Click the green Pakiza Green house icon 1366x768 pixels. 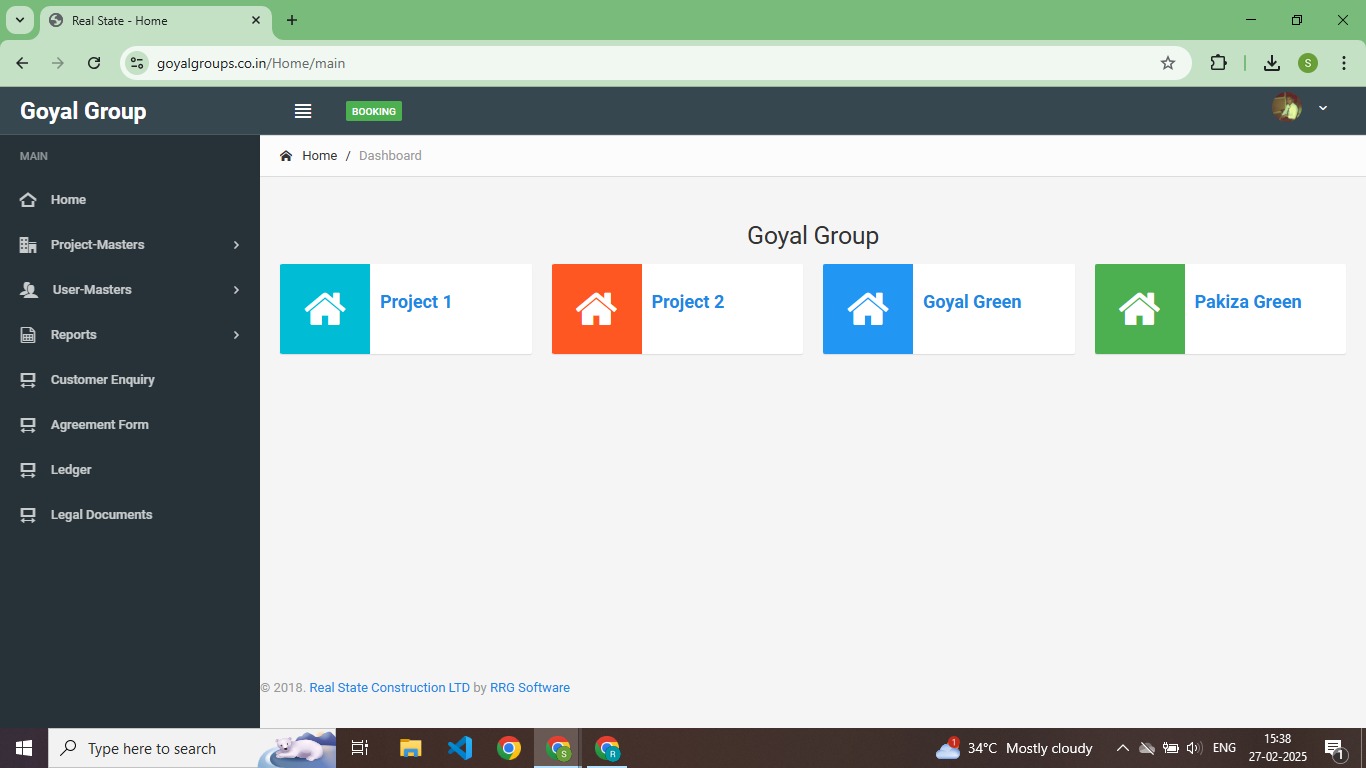coord(1140,309)
